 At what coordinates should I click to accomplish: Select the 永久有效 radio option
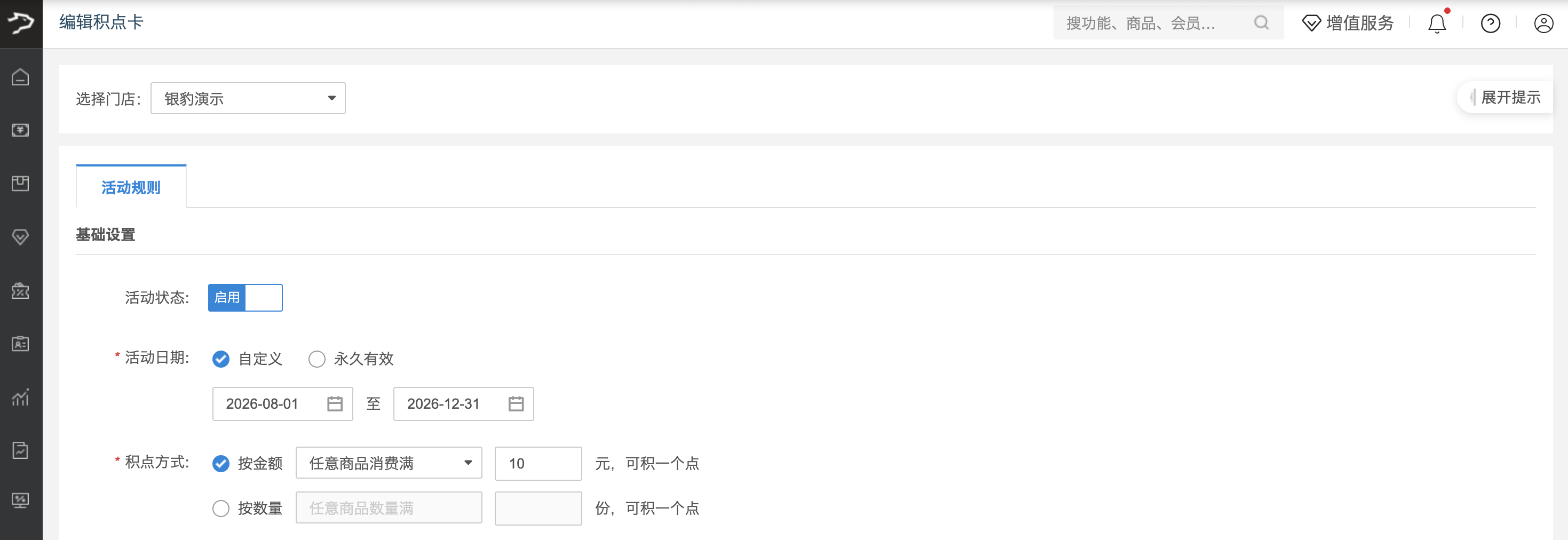click(317, 359)
